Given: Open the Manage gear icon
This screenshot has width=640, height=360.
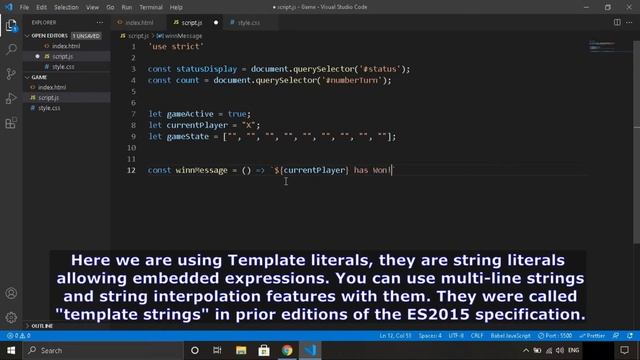Looking at the screenshot, I should point(11,317).
